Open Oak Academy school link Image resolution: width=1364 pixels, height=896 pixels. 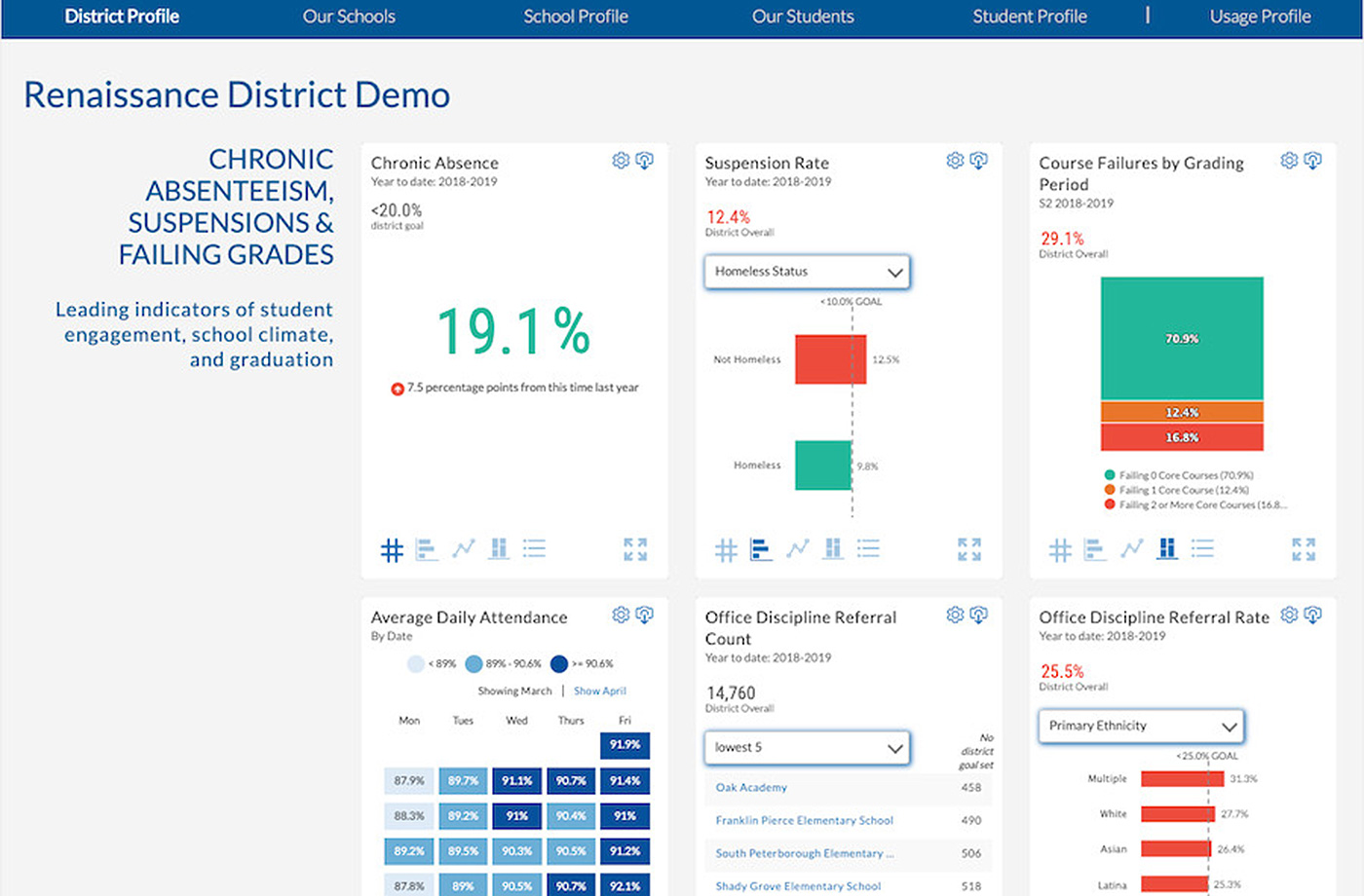pyautogui.click(x=751, y=787)
